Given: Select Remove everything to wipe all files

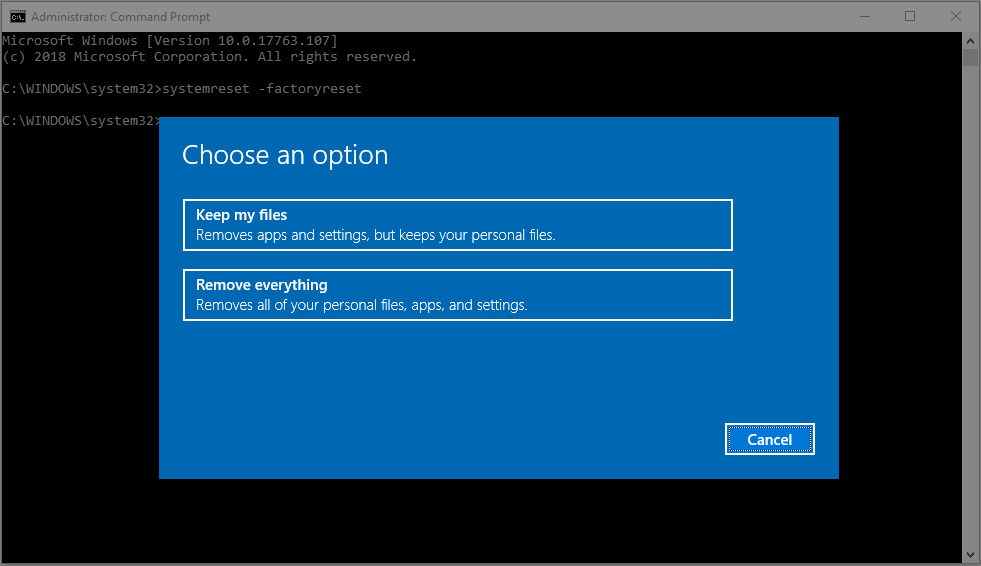Looking at the screenshot, I should point(458,295).
